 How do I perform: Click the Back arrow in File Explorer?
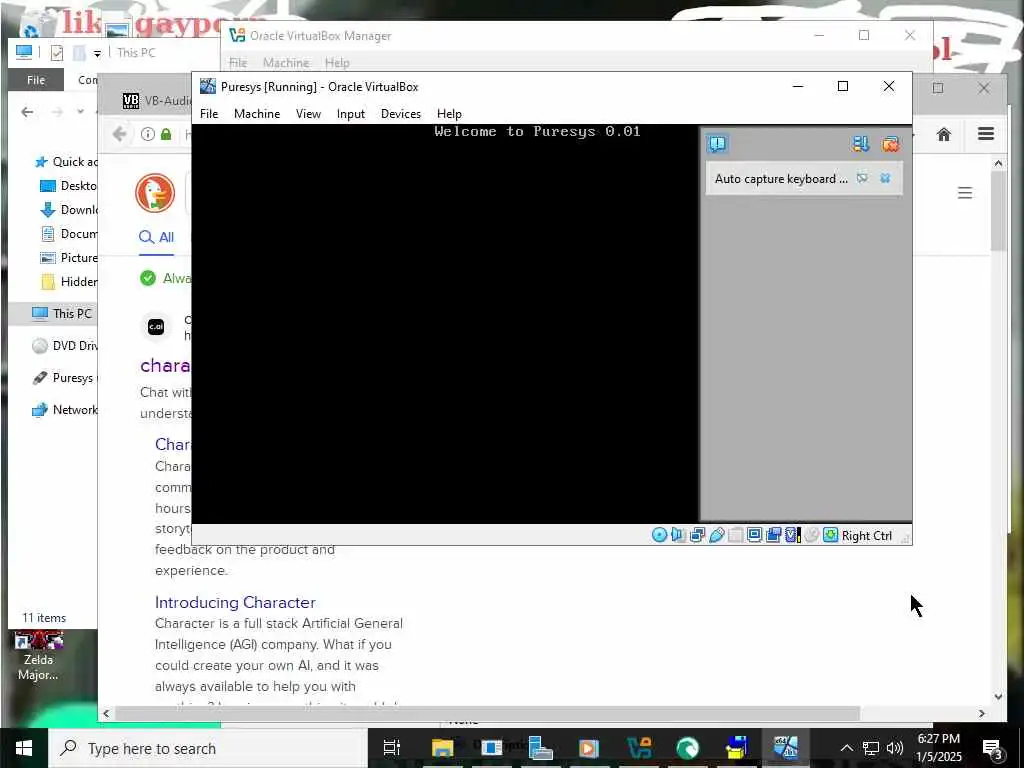coord(27,112)
